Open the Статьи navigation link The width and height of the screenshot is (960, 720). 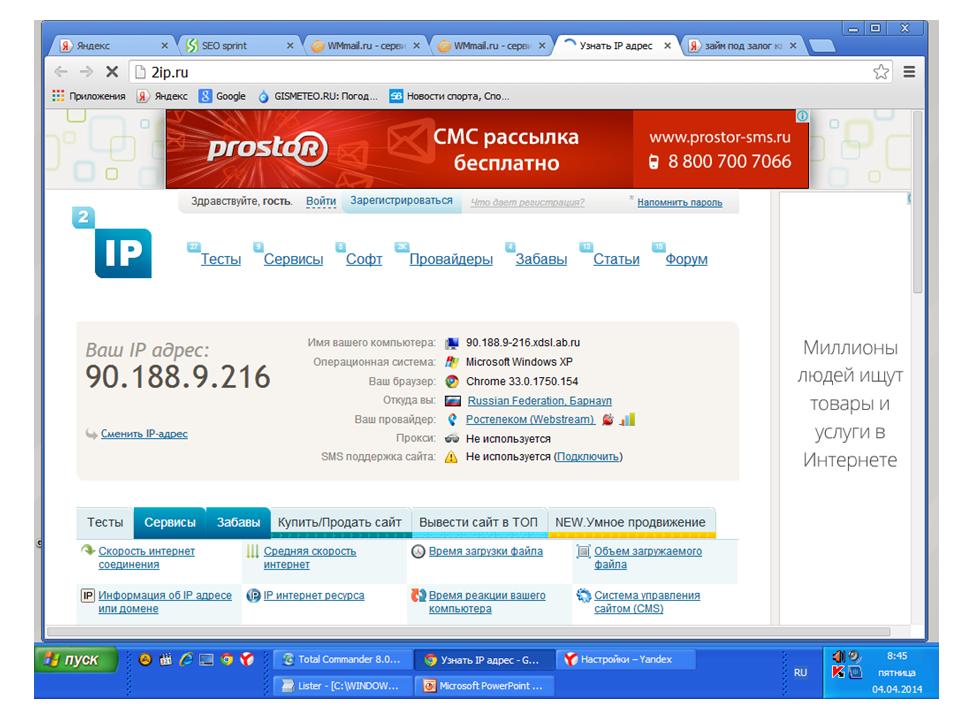point(616,259)
